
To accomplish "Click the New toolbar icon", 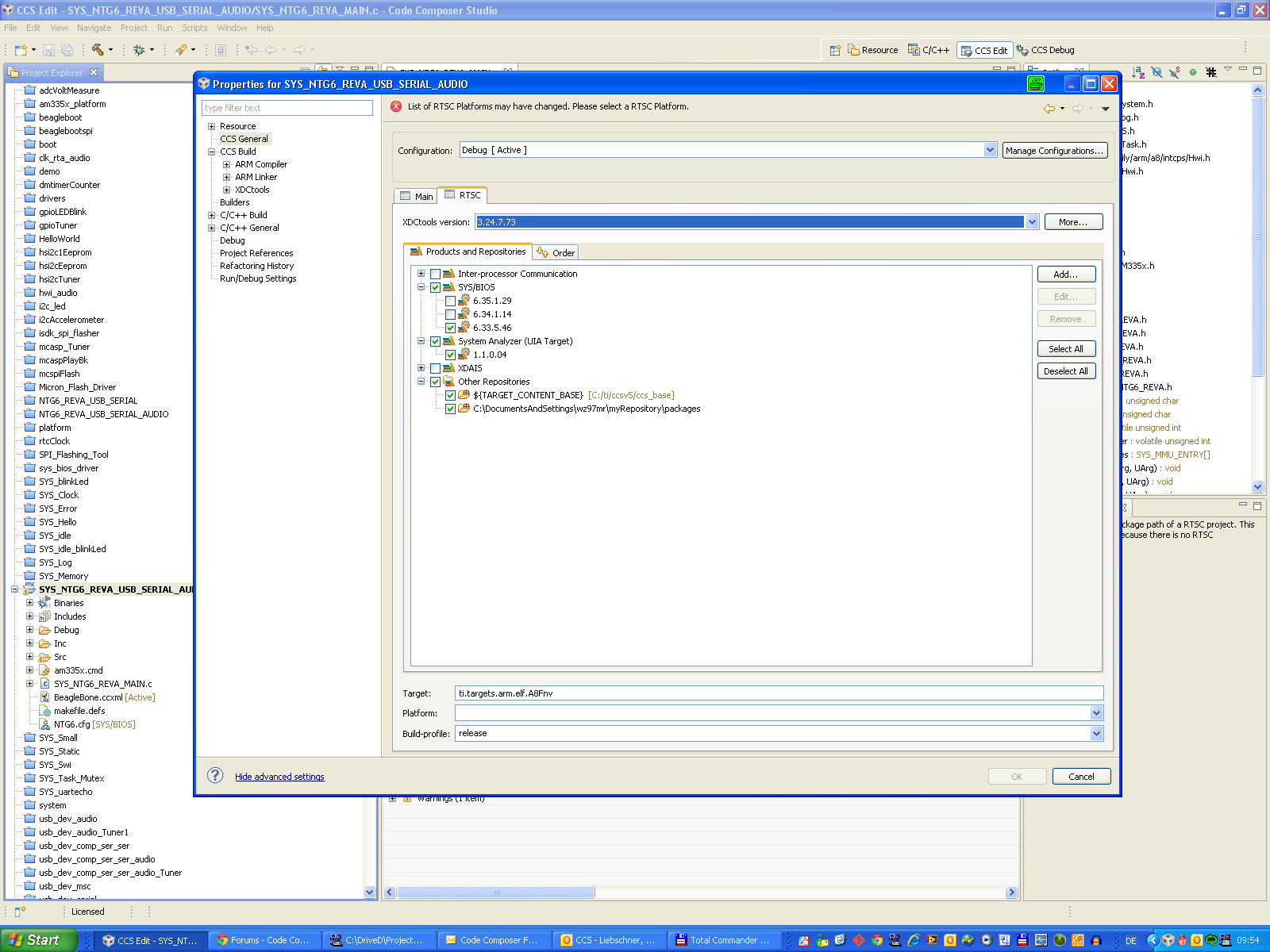I will [x=21, y=50].
